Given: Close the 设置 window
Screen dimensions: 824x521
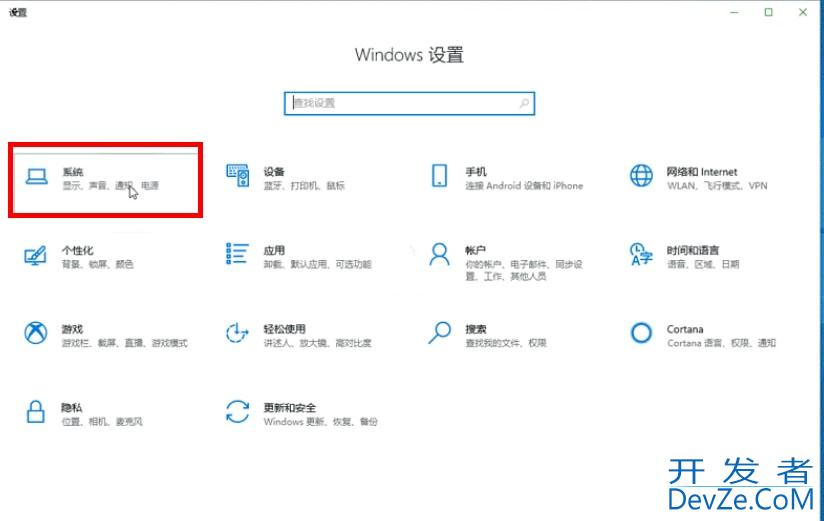Looking at the screenshot, I should click(803, 12).
